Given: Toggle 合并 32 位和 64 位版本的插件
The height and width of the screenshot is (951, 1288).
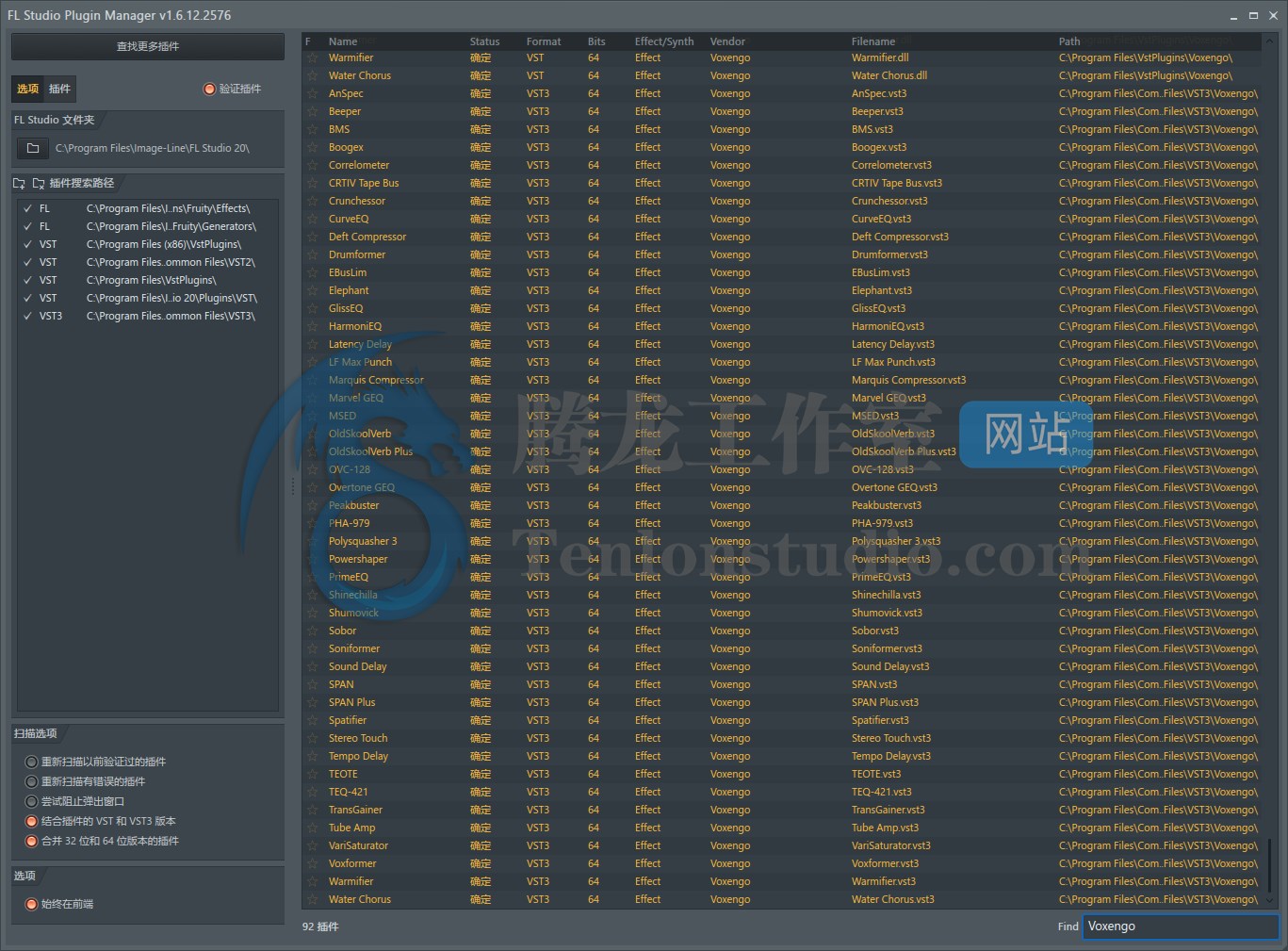Looking at the screenshot, I should click(31, 841).
